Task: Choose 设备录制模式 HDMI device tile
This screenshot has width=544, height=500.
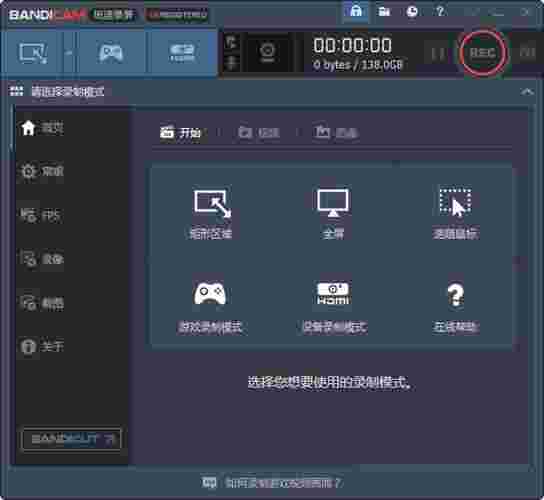Action: [x=333, y=307]
